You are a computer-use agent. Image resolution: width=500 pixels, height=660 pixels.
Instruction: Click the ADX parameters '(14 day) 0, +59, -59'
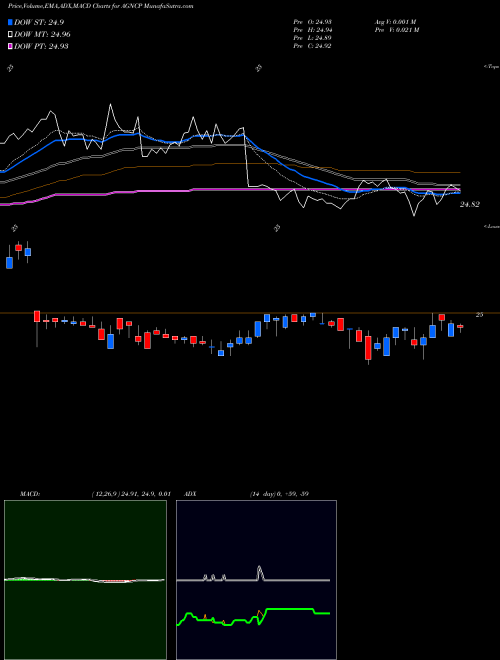[279, 494]
